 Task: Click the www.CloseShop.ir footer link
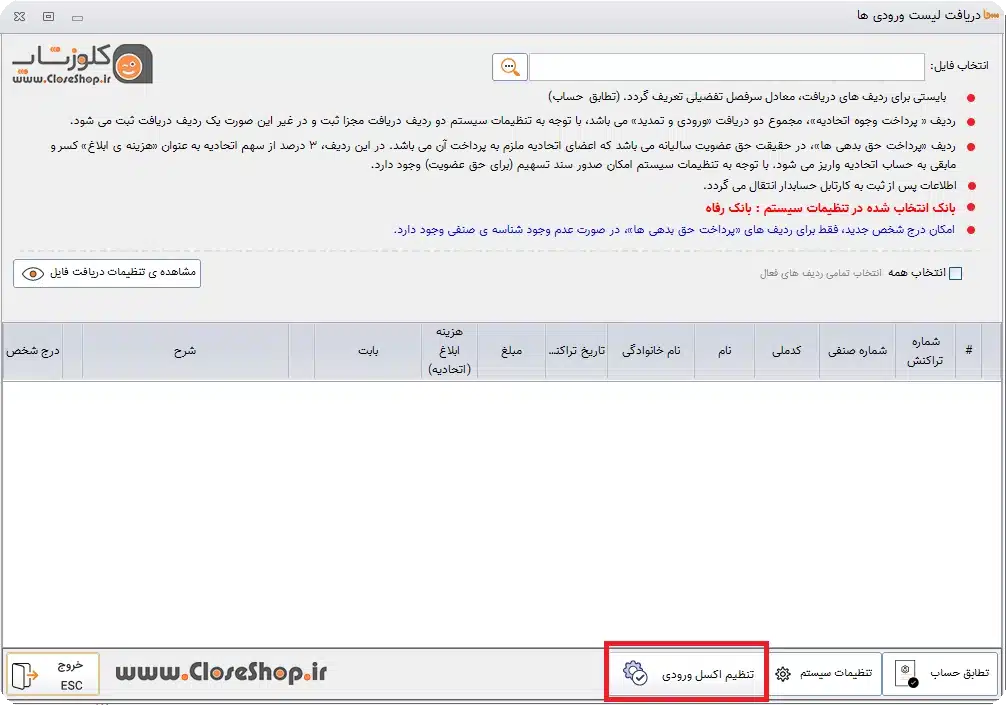(221, 672)
